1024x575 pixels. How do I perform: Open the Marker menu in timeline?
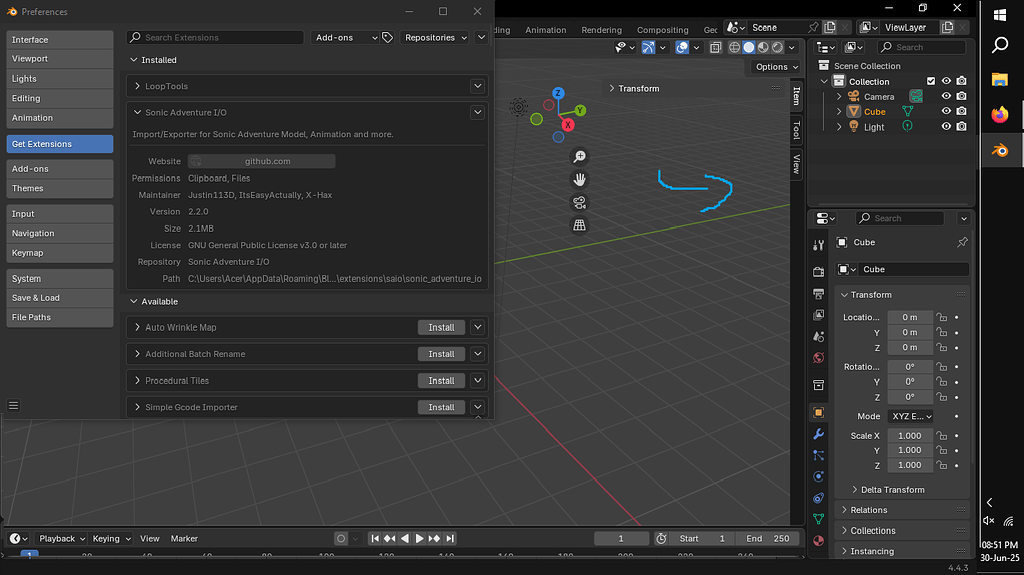184,538
